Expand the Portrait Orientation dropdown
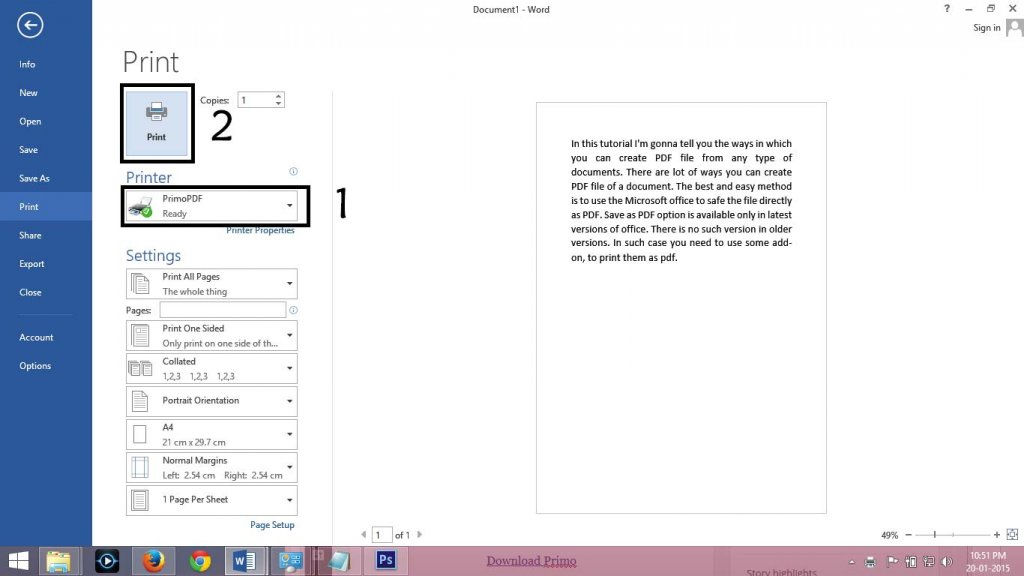Image resolution: width=1024 pixels, height=576 pixels. [212, 401]
